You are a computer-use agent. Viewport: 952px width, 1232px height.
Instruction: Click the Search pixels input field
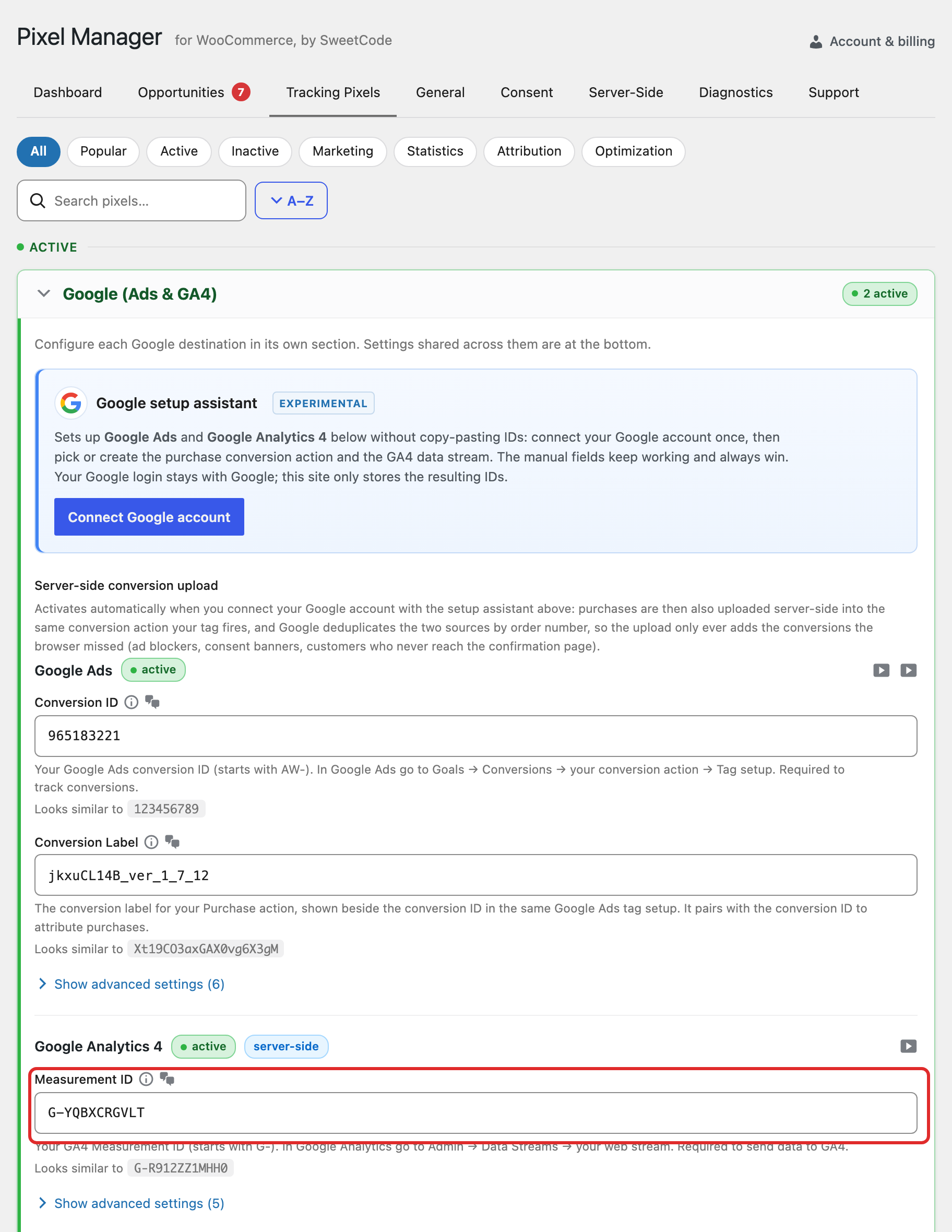(x=132, y=201)
